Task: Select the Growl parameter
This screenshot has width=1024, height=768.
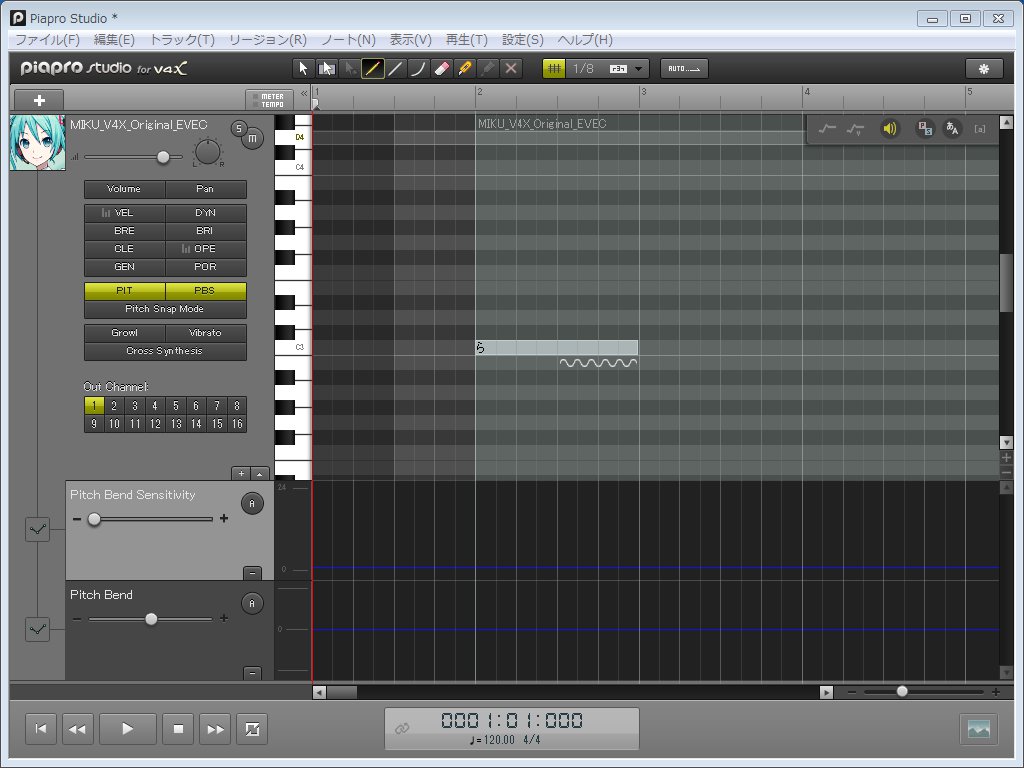Action: (124, 333)
